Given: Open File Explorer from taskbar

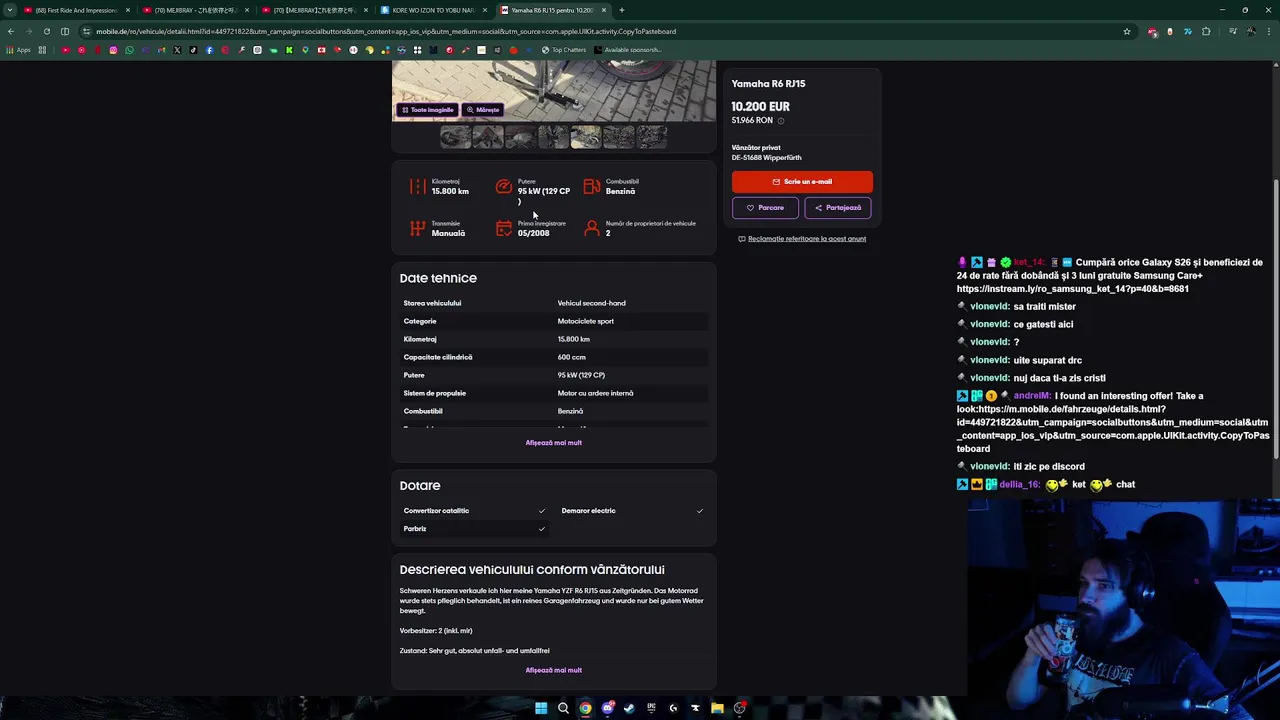Looking at the screenshot, I should tap(717, 708).
